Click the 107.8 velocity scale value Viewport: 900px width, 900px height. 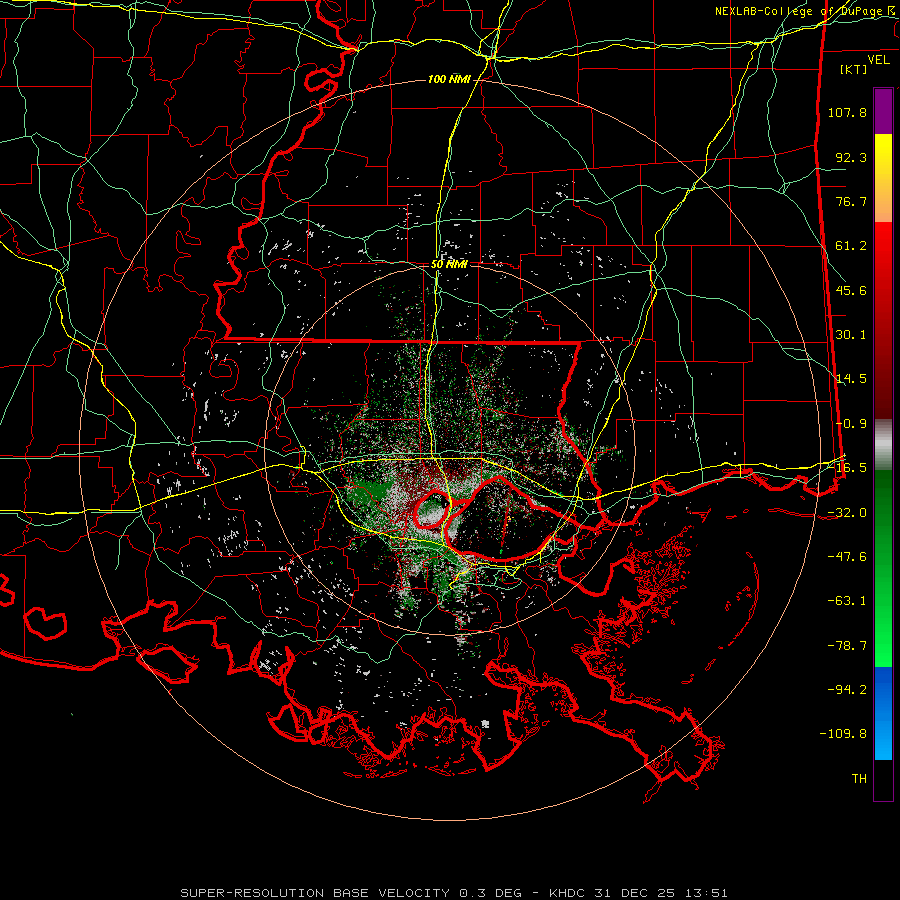847,112
